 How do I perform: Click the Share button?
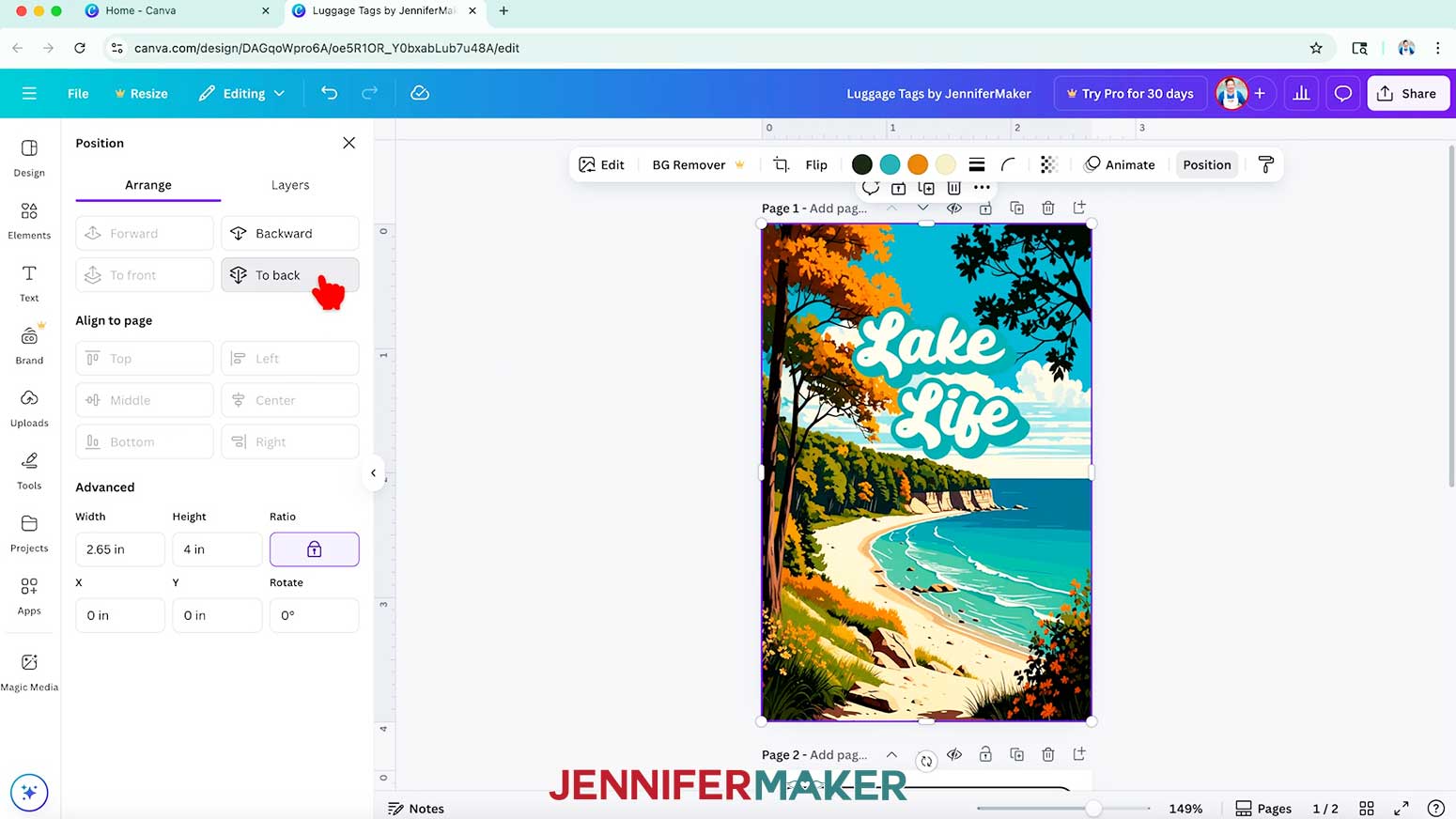pos(1408,93)
